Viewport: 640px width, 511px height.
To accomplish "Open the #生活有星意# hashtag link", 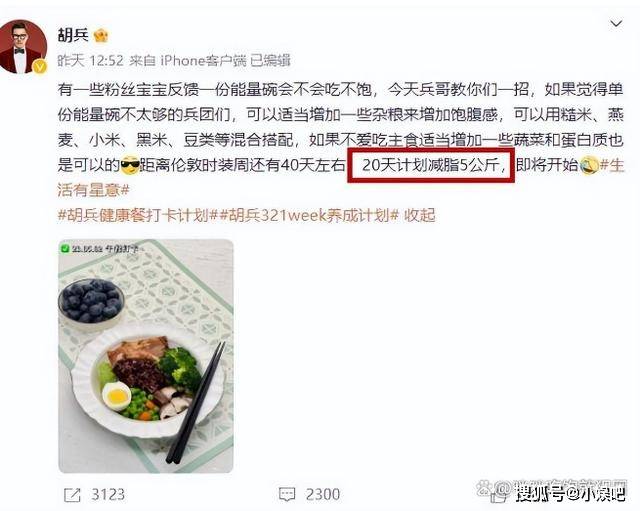I will pyautogui.click(x=341, y=178).
